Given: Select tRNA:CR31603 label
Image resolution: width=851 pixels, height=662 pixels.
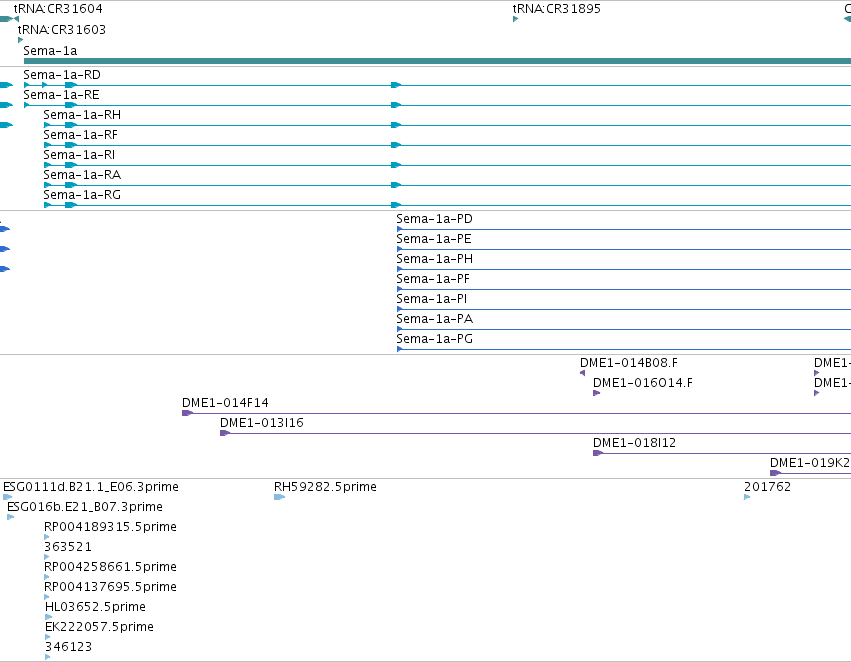Looking at the screenshot, I should tap(61, 30).
